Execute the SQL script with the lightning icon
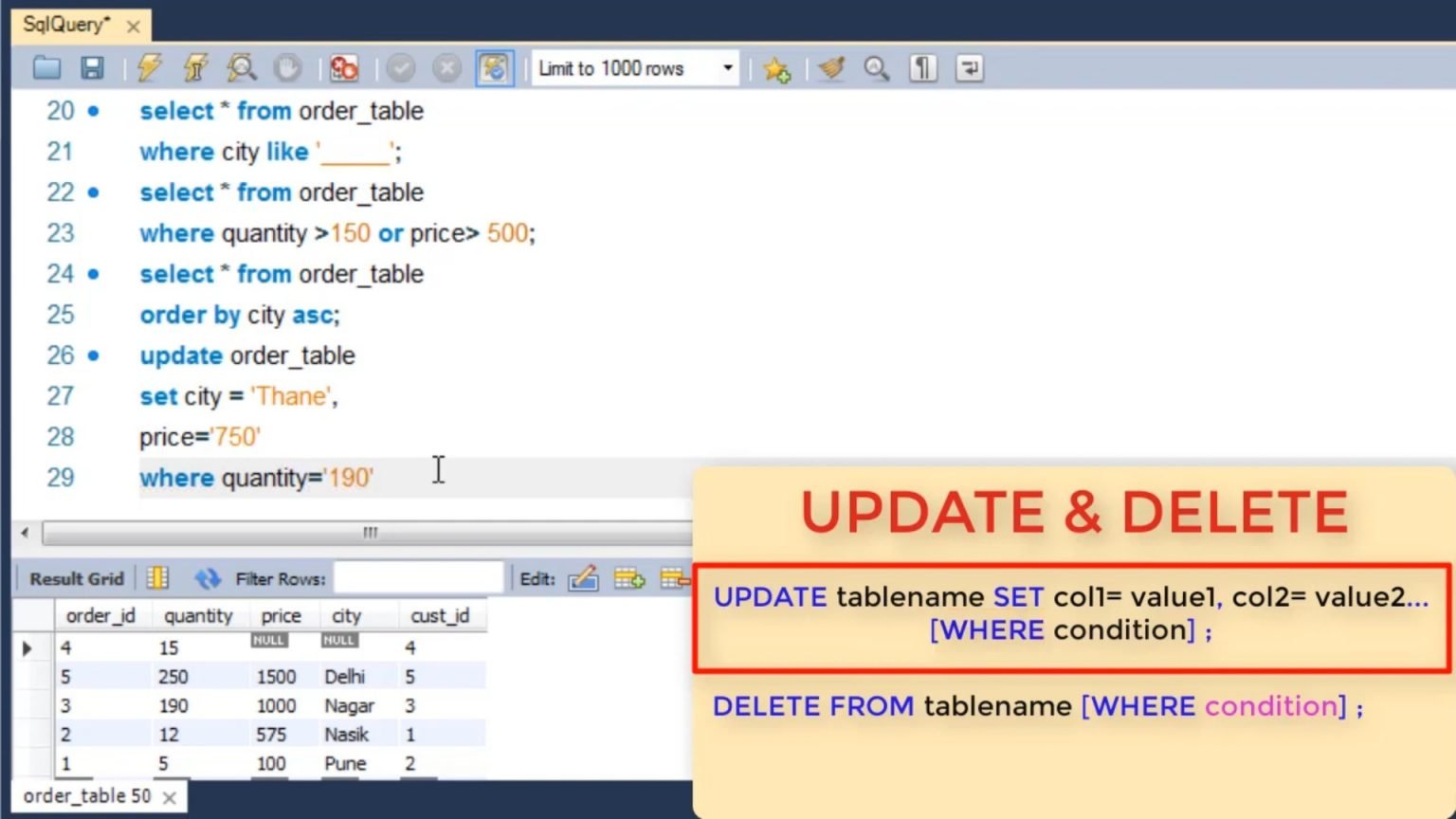 tap(149, 67)
